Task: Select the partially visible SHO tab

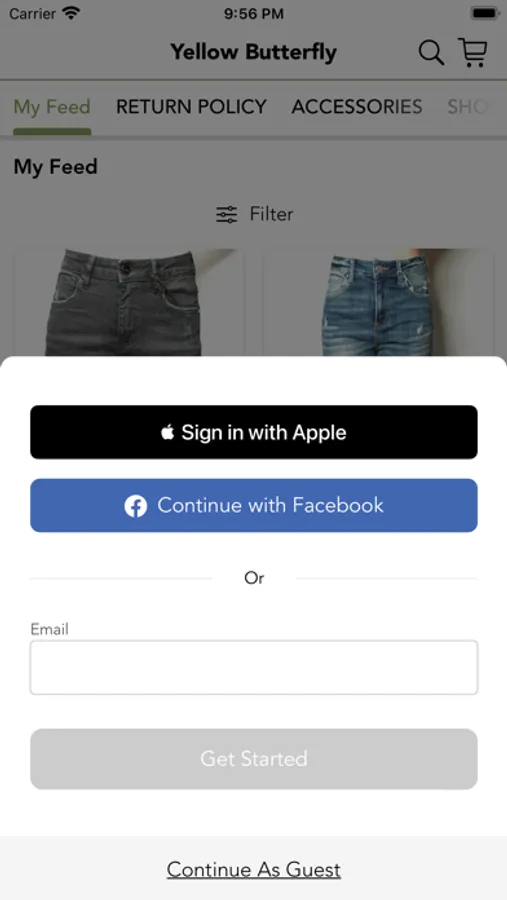Action: [467, 107]
